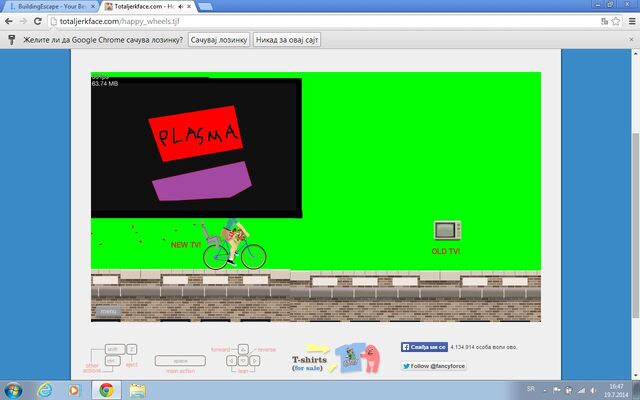Click 'Сачувај лозинку' save password button
Viewport: 640px width, 400px height.
(x=219, y=40)
